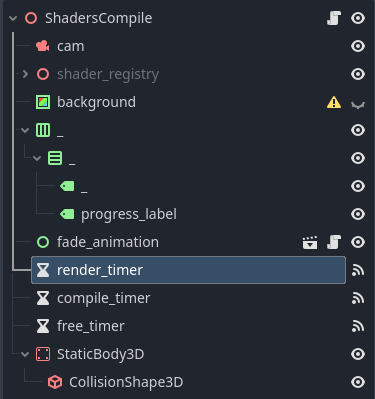
Task: Click free_timer signal connections icon
Action: (x=358, y=326)
